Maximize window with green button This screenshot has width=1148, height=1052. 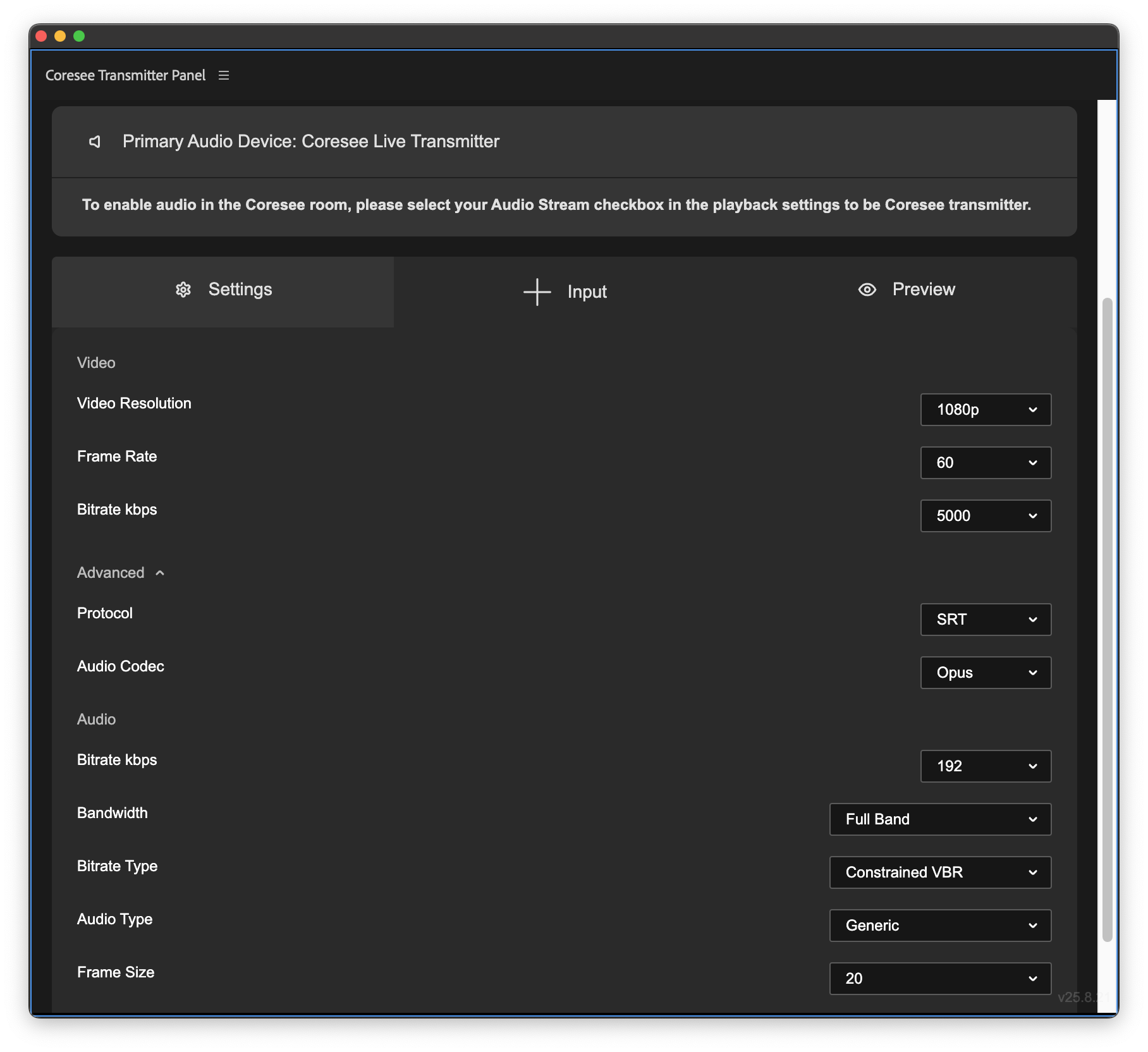79,36
